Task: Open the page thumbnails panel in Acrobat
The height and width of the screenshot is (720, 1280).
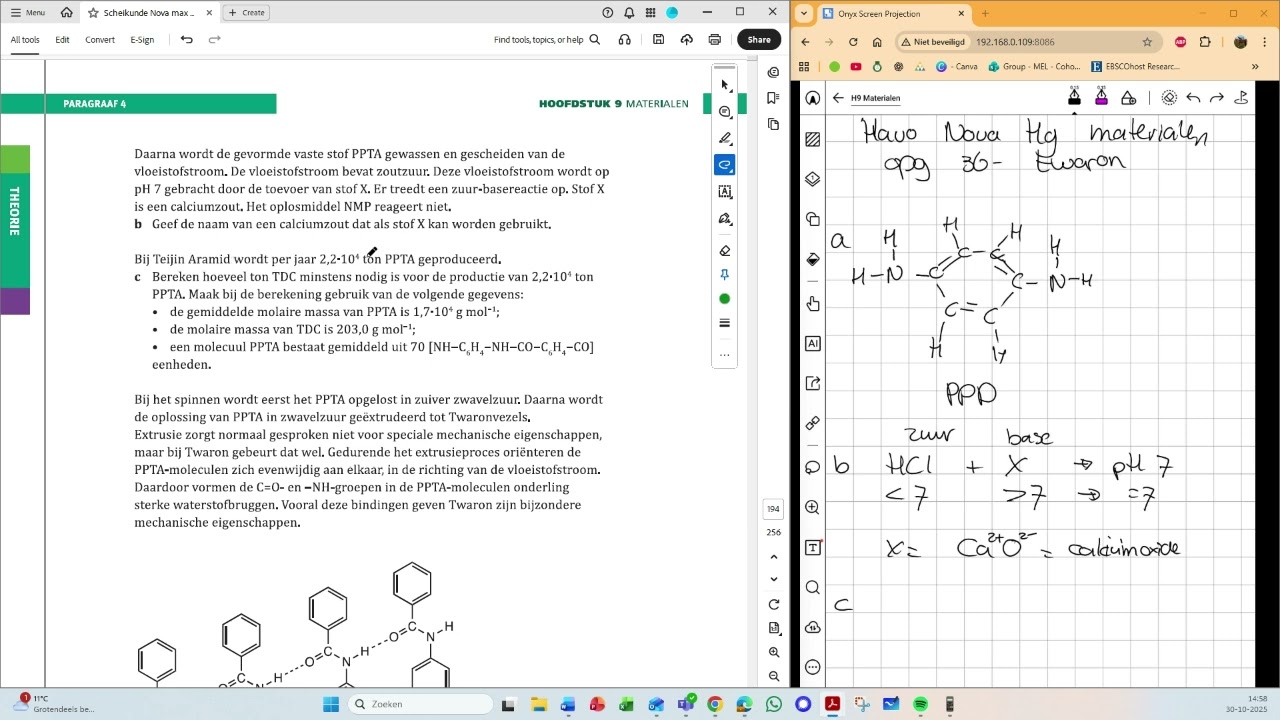Action: click(x=773, y=124)
